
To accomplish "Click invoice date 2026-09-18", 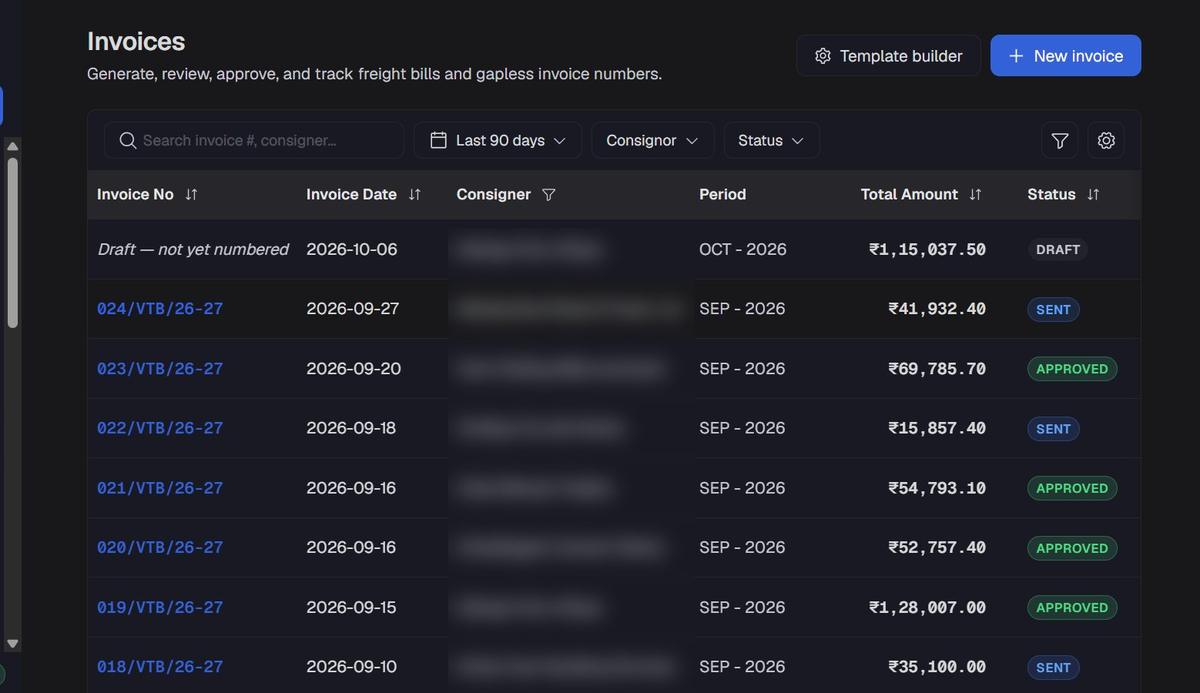I will click(x=351, y=428).
